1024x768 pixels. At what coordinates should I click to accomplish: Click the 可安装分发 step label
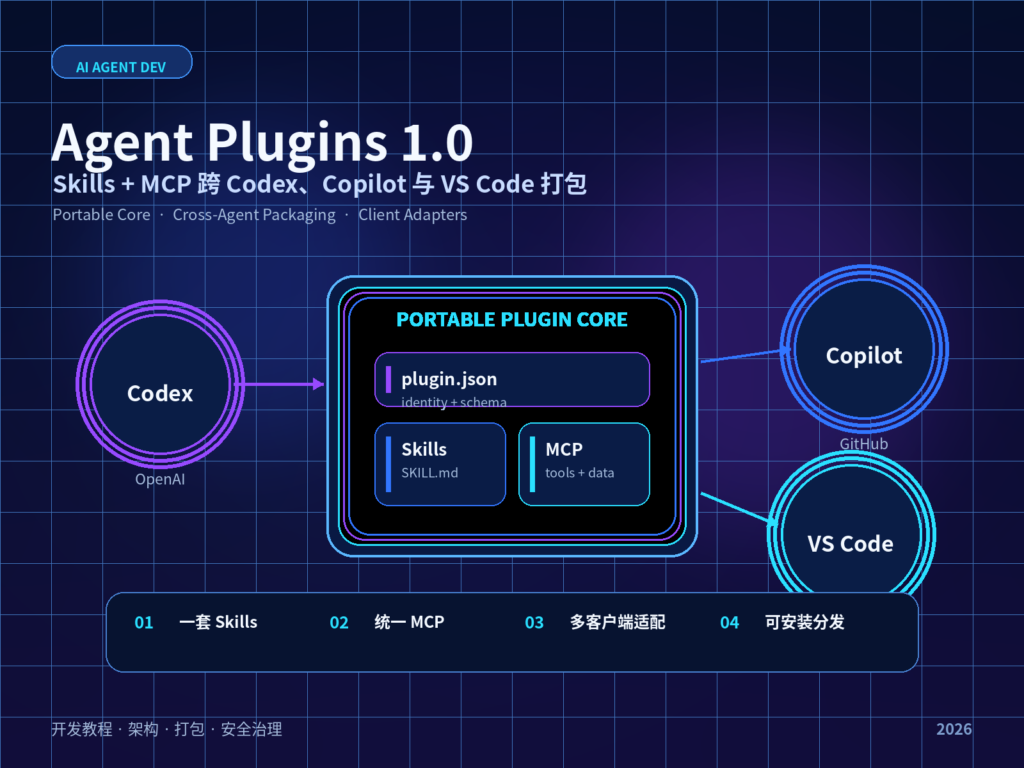805,622
